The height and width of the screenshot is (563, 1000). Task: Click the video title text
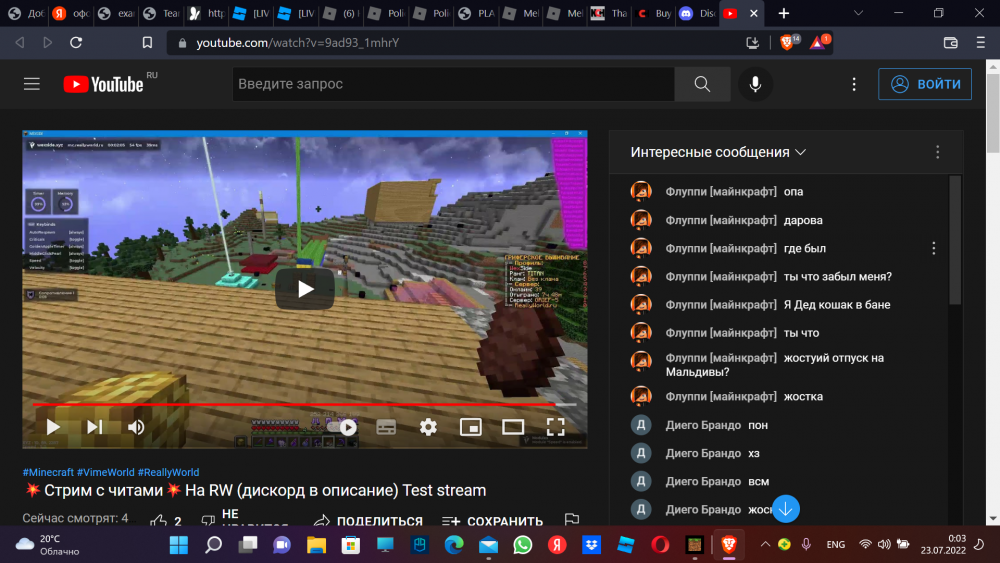255,490
